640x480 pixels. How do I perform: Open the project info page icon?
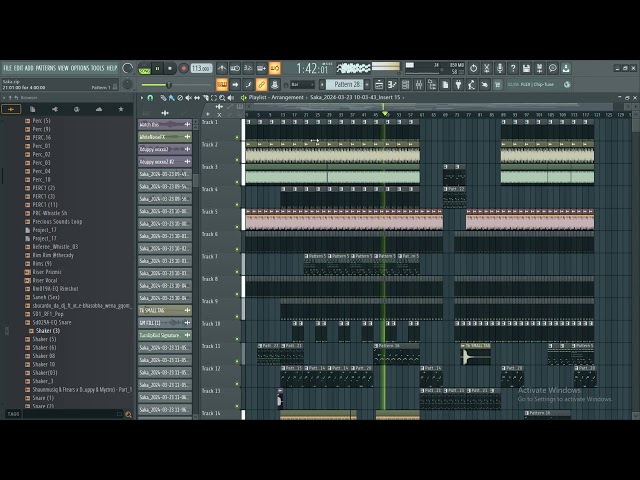(445, 84)
